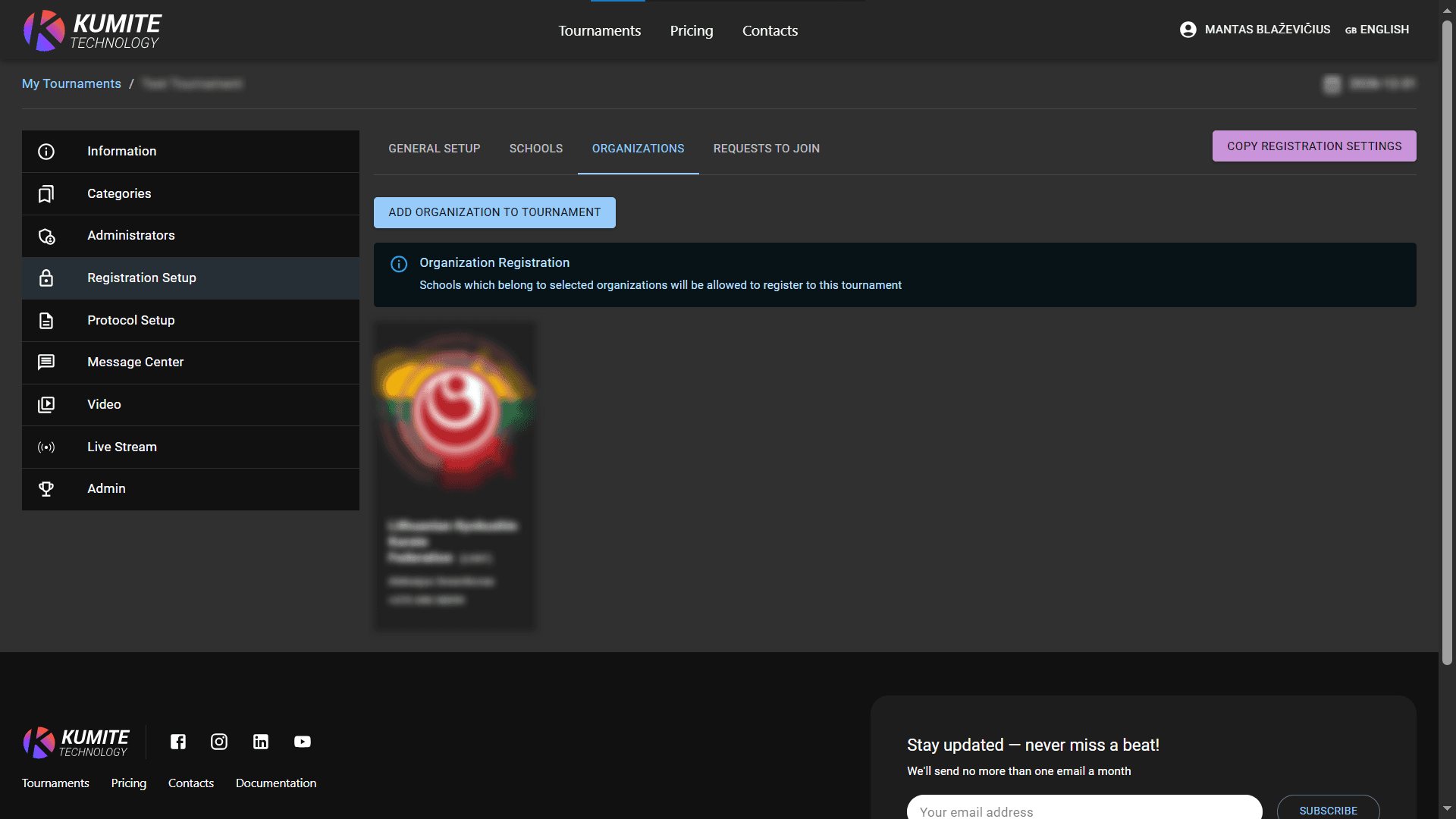Click Add Organization to Tournament button
The height and width of the screenshot is (819, 1456).
494,212
